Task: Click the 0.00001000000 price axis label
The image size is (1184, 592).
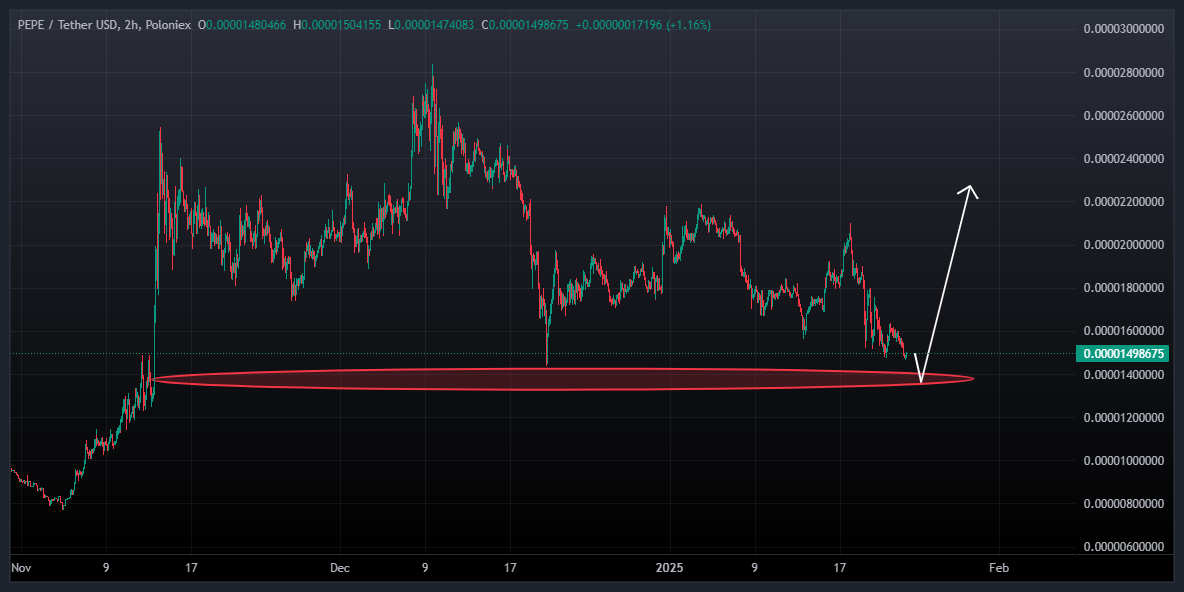Action: [1122, 461]
